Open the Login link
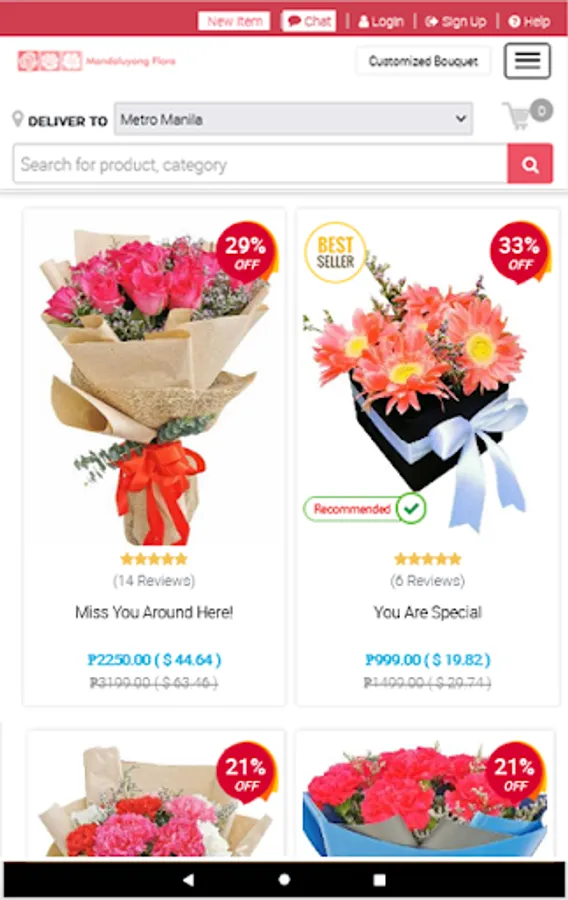The image size is (568, 900). pos(381,22)
